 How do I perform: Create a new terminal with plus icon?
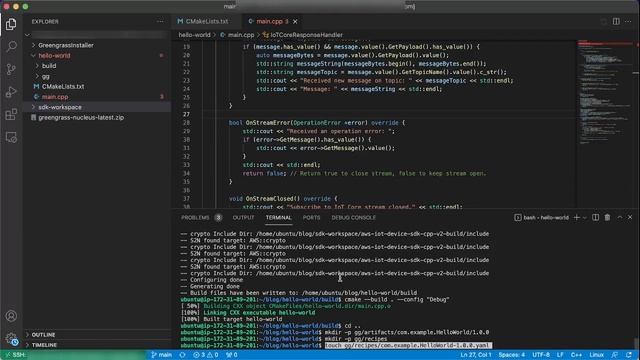pyautogui.click(x=576, y=218)
